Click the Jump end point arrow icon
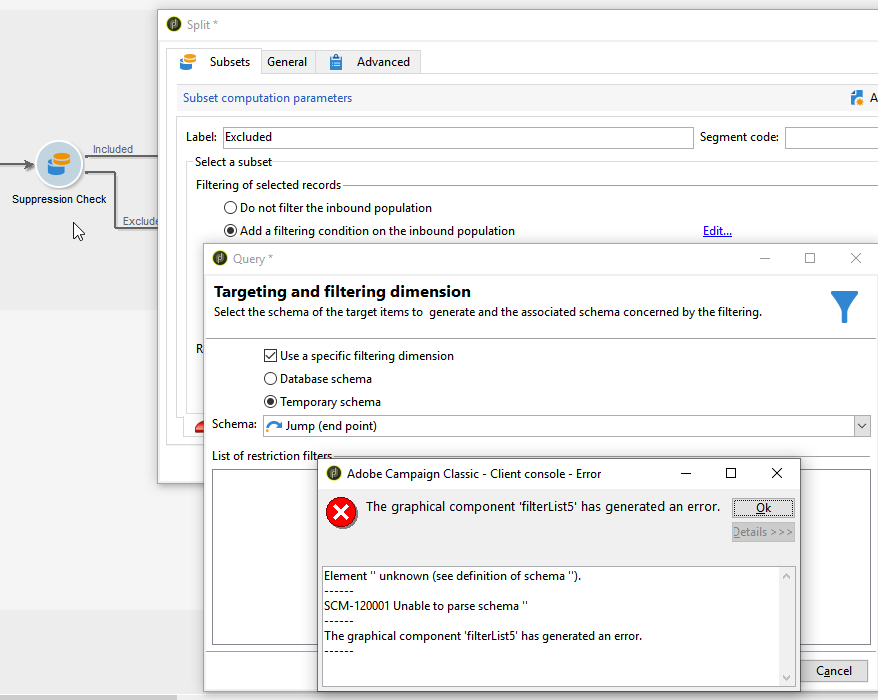Screen dimensions: 878x700 point(274,426)
